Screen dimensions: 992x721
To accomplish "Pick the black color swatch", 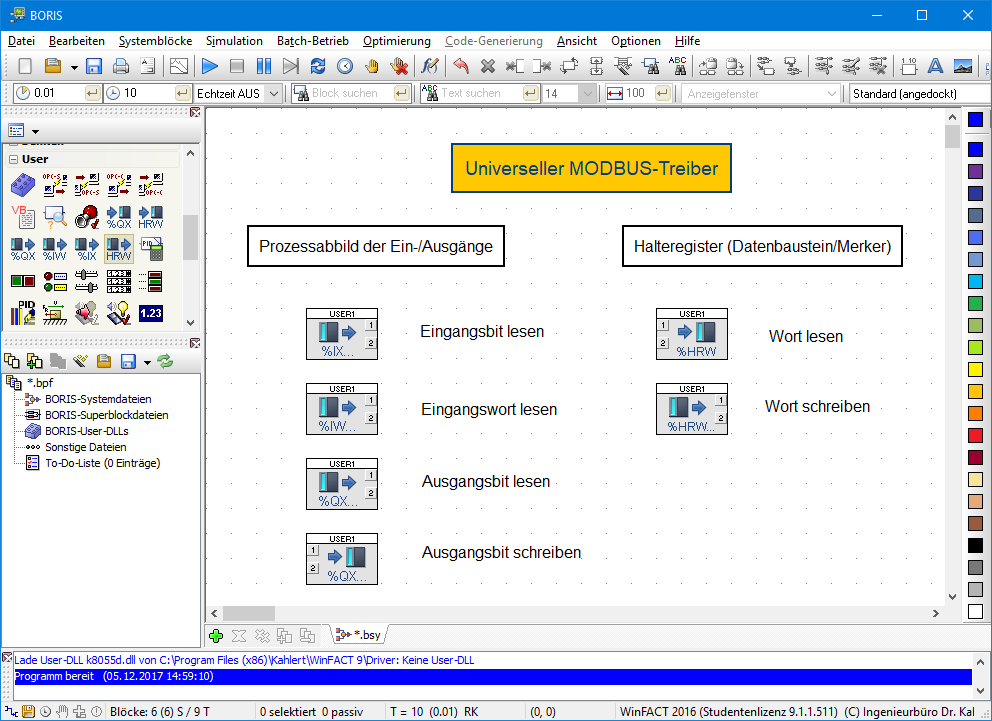I will 975,545.
